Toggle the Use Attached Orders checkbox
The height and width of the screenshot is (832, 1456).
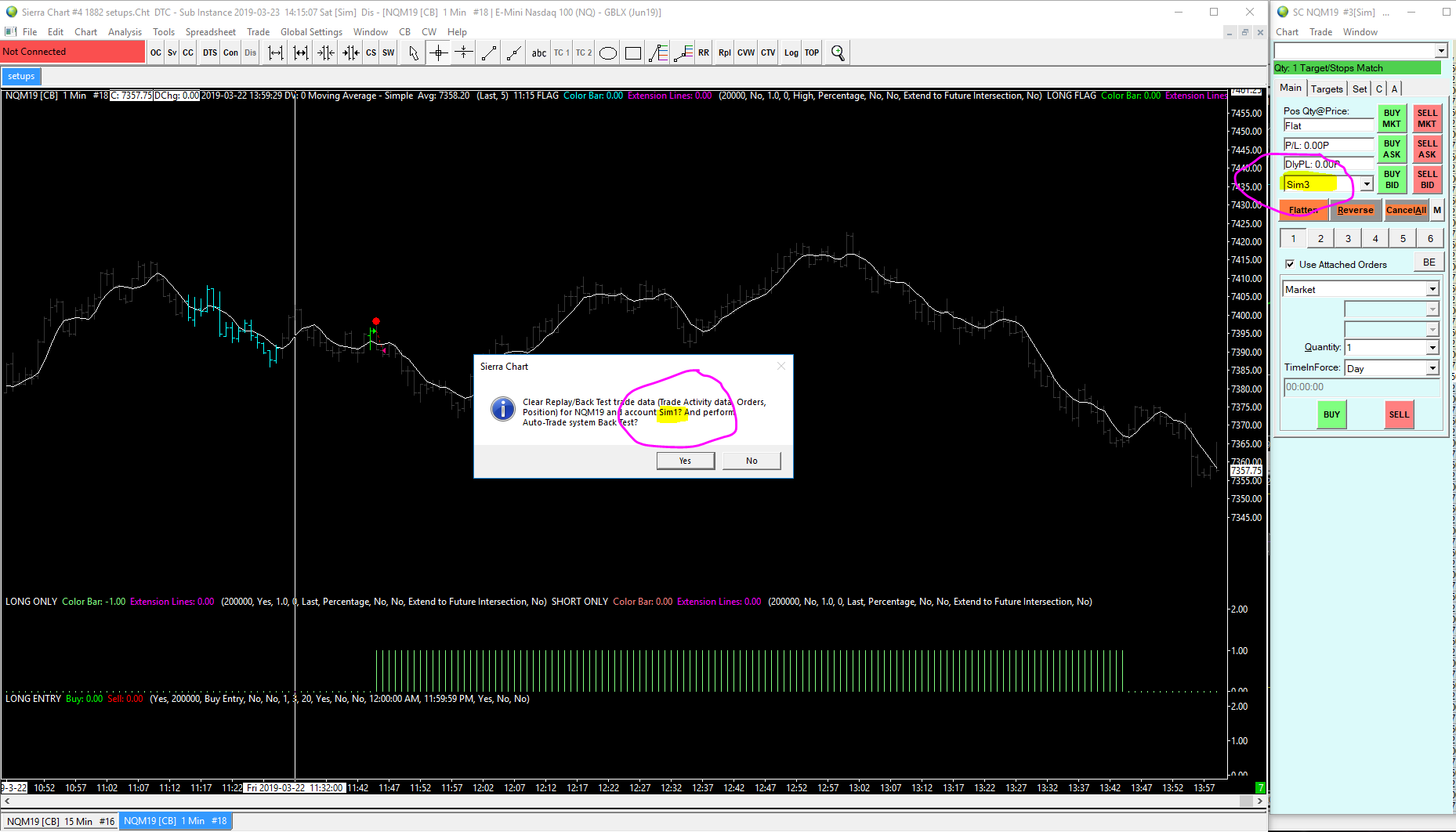click(x=1290, y=264)
